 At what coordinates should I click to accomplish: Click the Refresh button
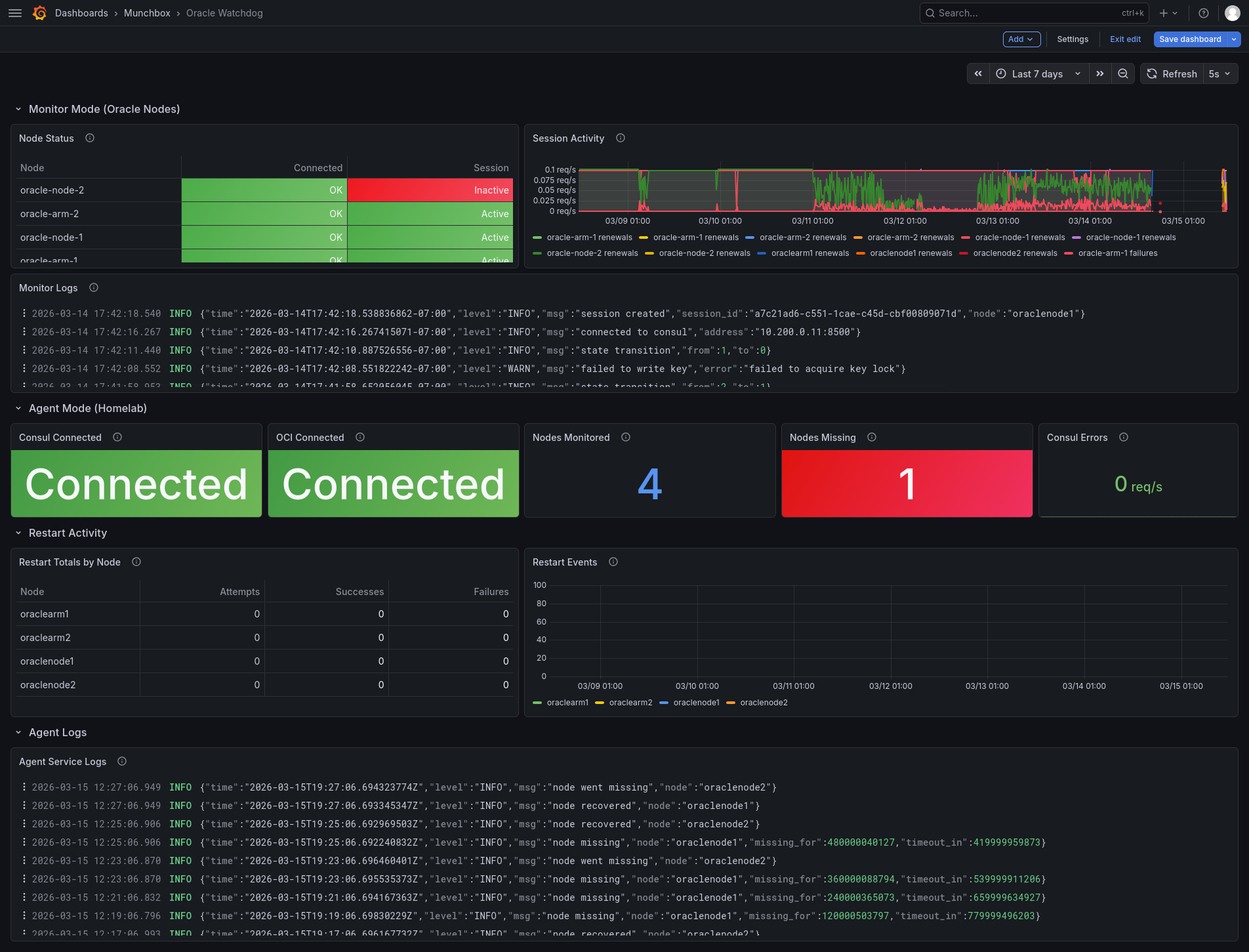[1172, 74]
